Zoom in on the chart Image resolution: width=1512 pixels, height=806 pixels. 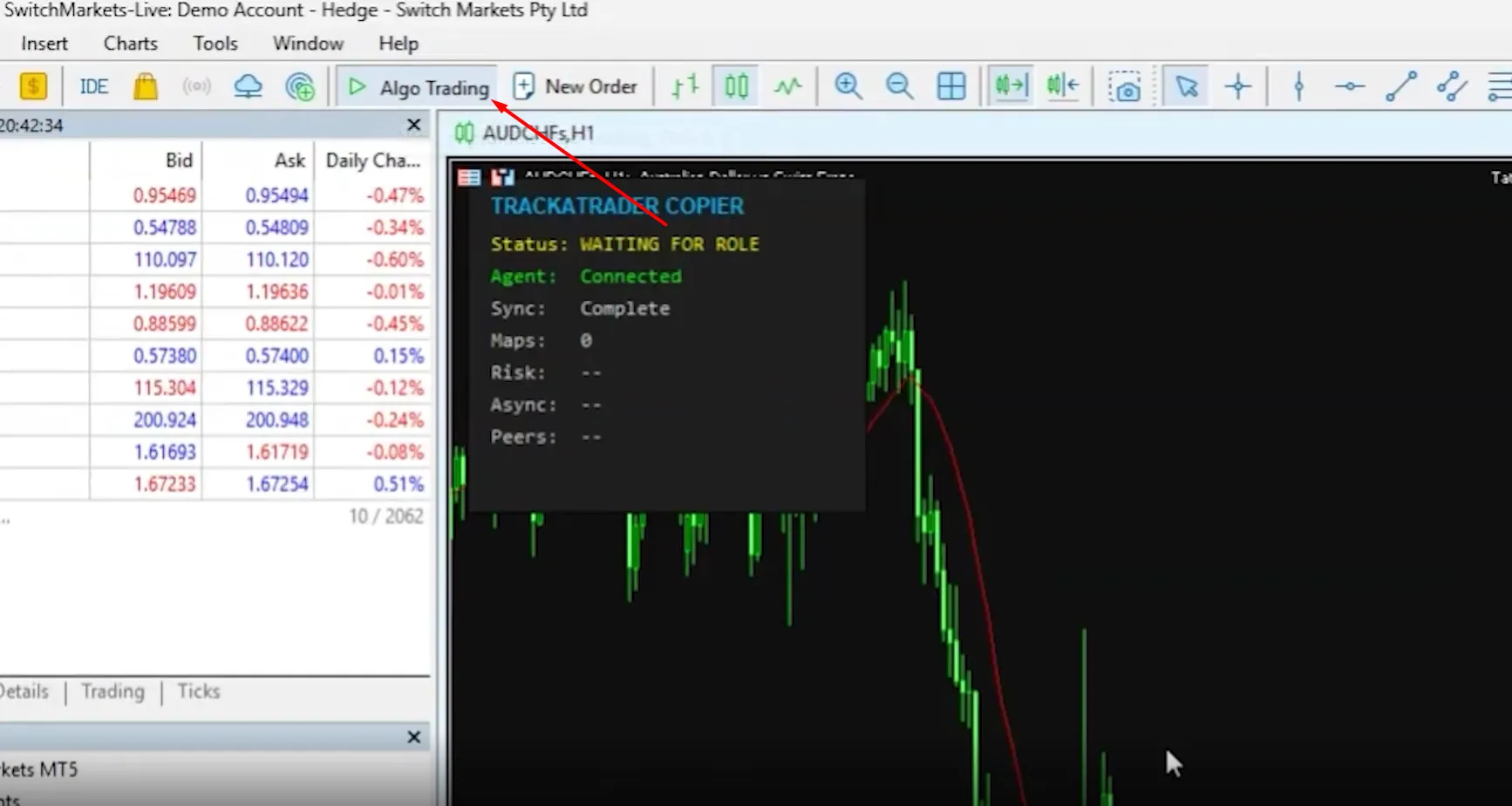coord(848,86)
